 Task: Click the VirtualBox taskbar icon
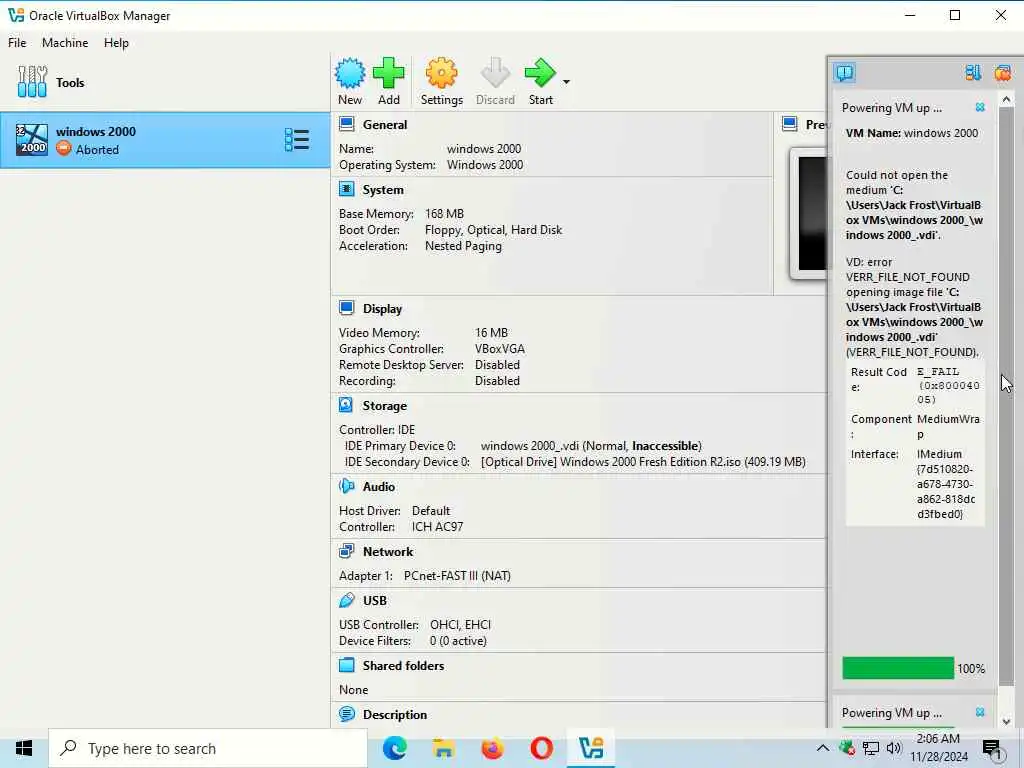point(590,748)
